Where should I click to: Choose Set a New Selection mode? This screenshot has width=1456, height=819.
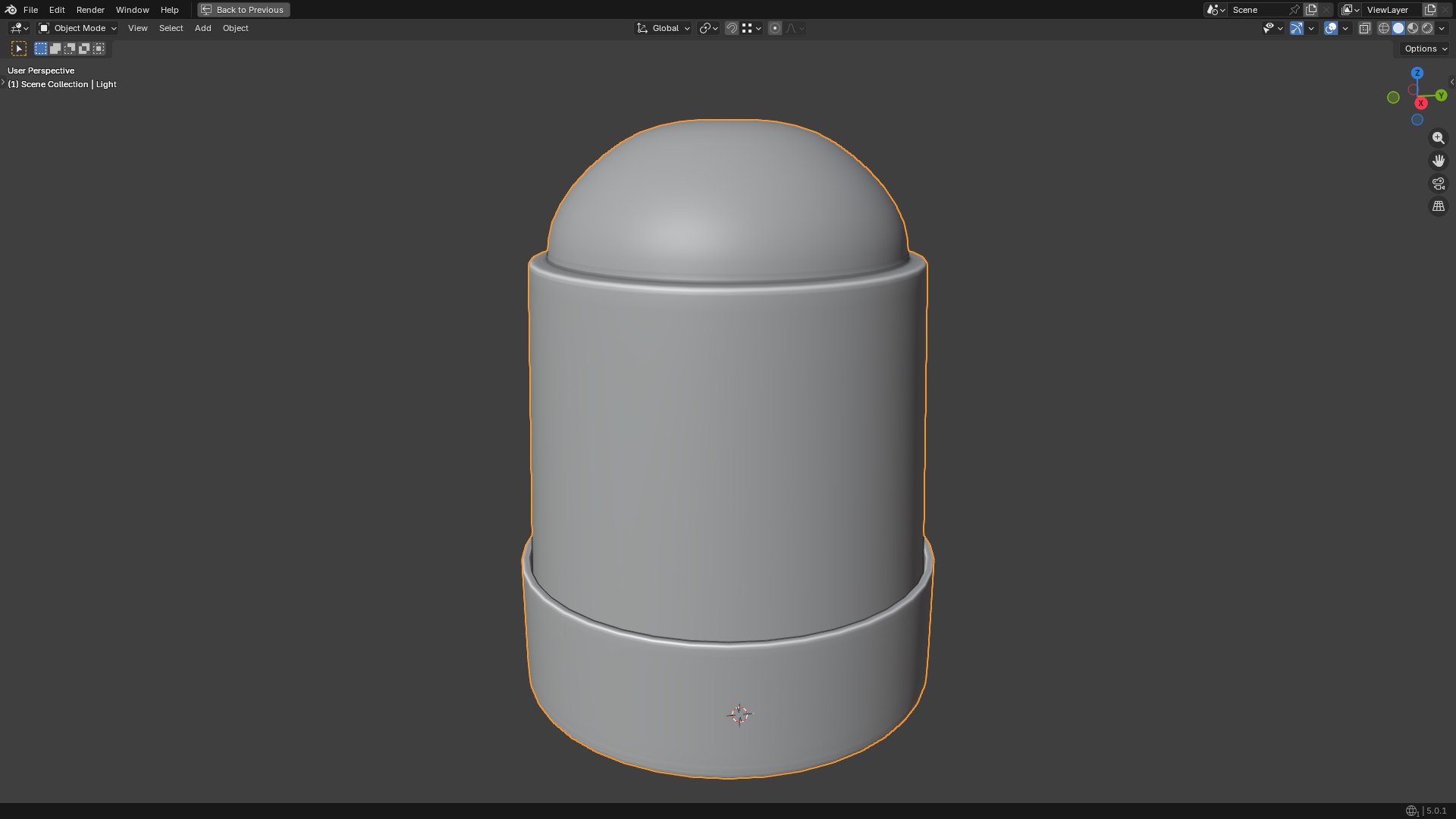41,49
